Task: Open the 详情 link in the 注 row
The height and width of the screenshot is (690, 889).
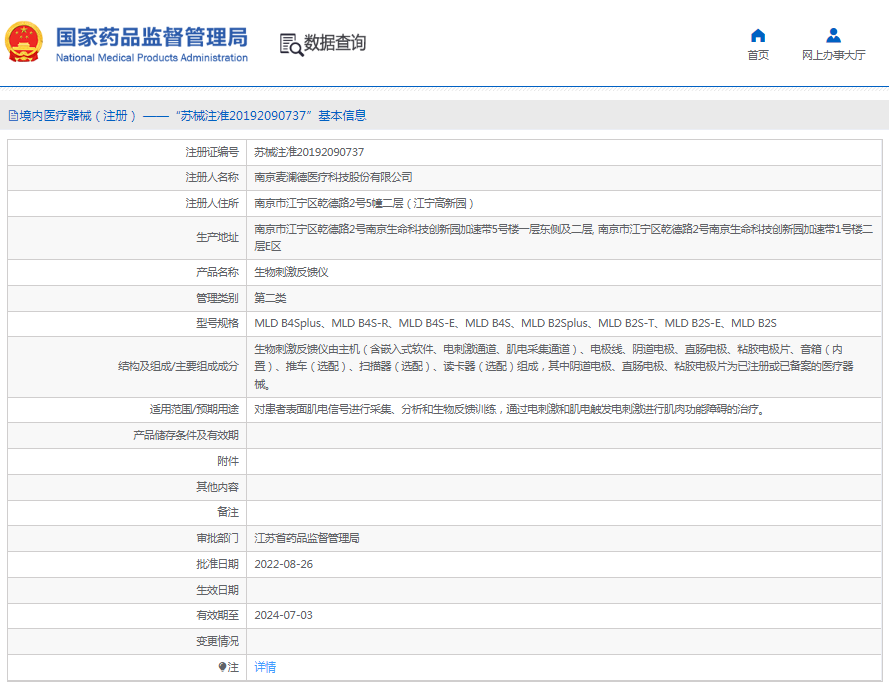Action: click(x=265, y=667)
